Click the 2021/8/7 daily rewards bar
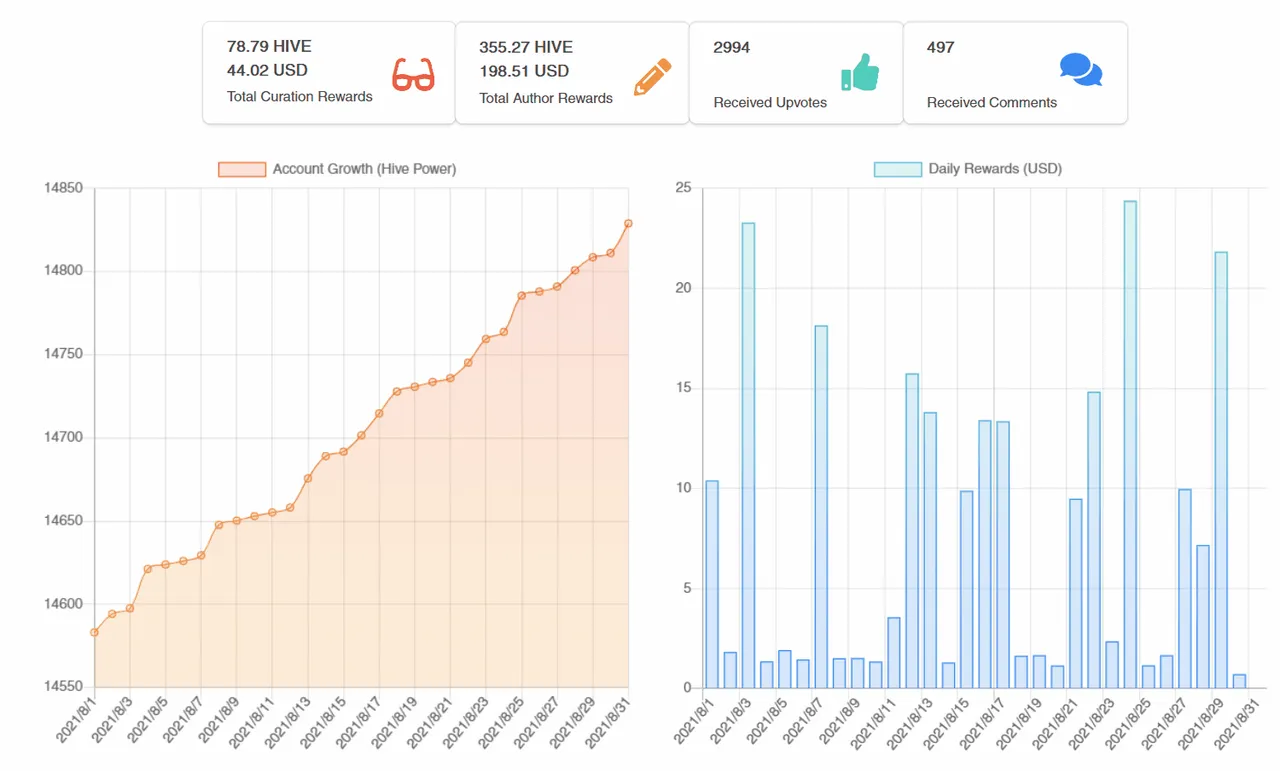1280x771 pixels. (821, 507)
